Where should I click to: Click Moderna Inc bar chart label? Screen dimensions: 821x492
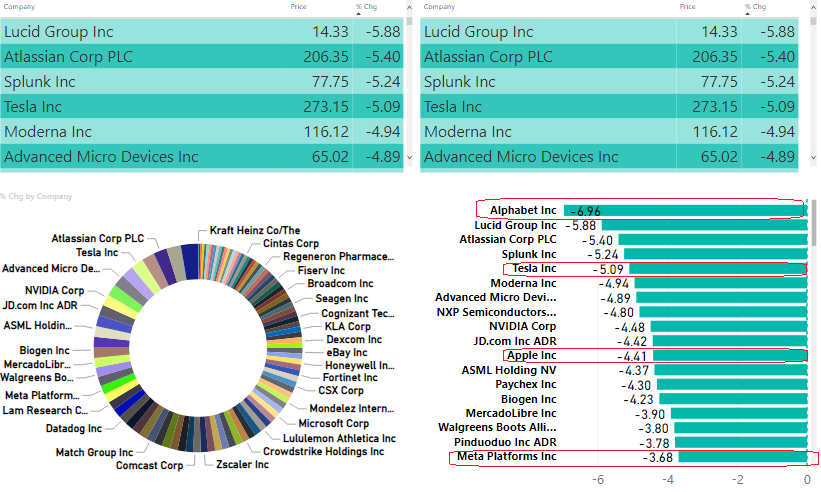[523, 283]
